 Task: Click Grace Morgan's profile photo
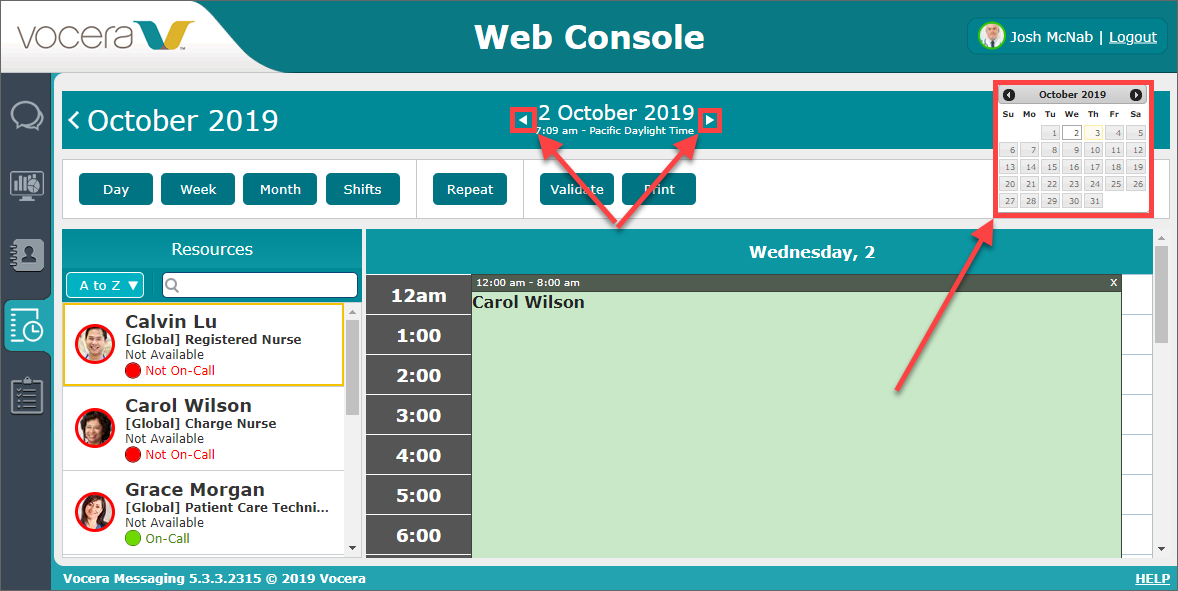[95, 512]
